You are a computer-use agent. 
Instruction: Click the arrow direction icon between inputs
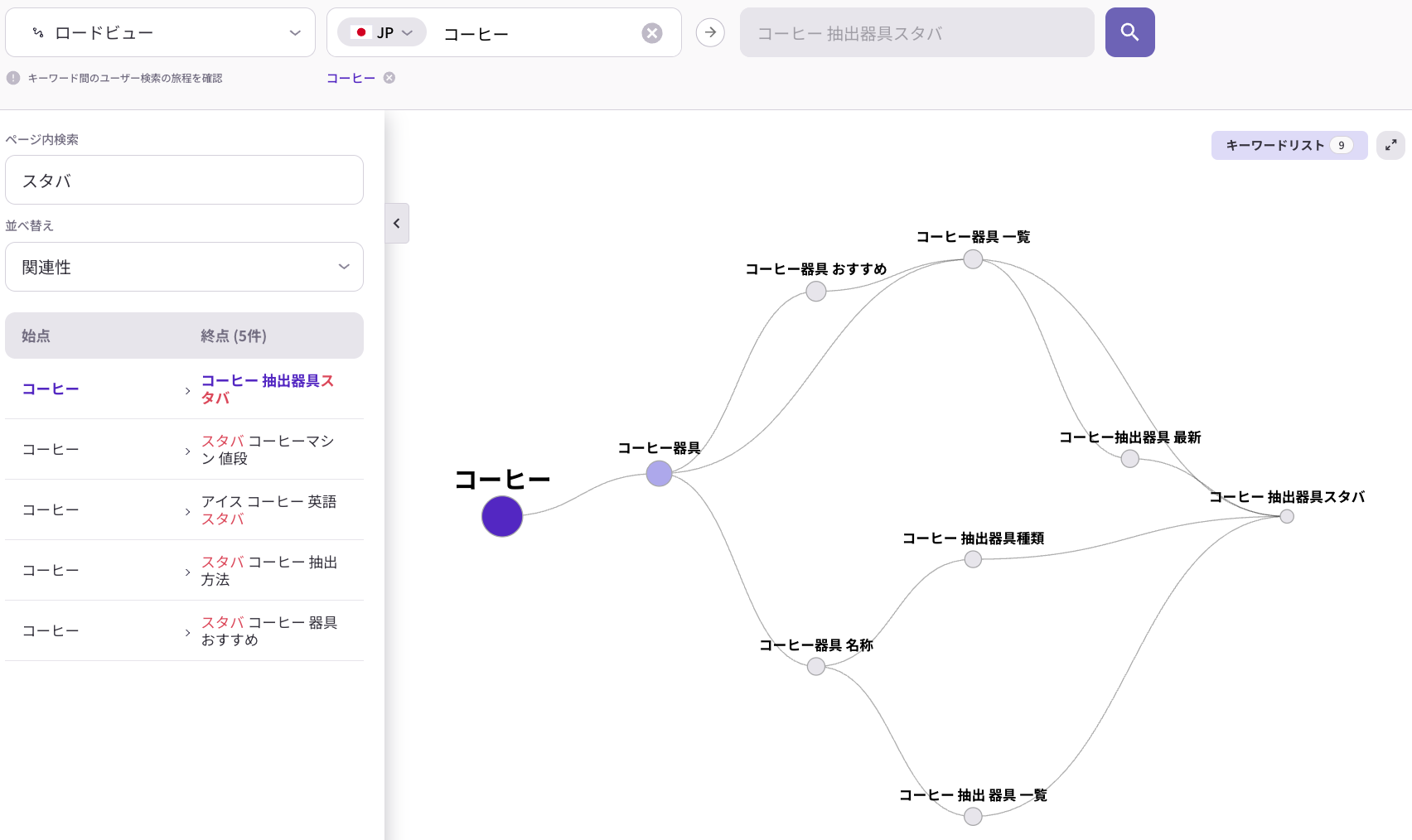point(710,32)
